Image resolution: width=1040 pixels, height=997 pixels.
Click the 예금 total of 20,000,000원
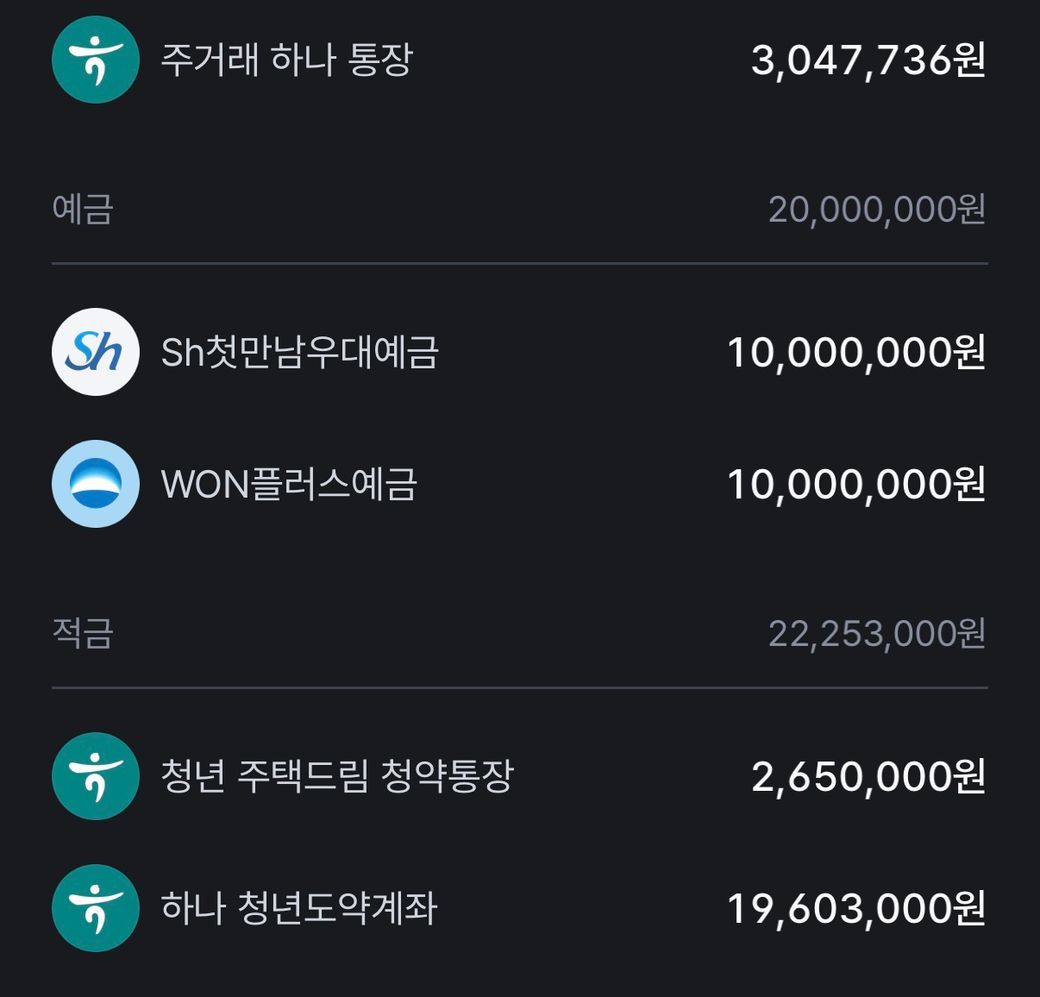876,210
